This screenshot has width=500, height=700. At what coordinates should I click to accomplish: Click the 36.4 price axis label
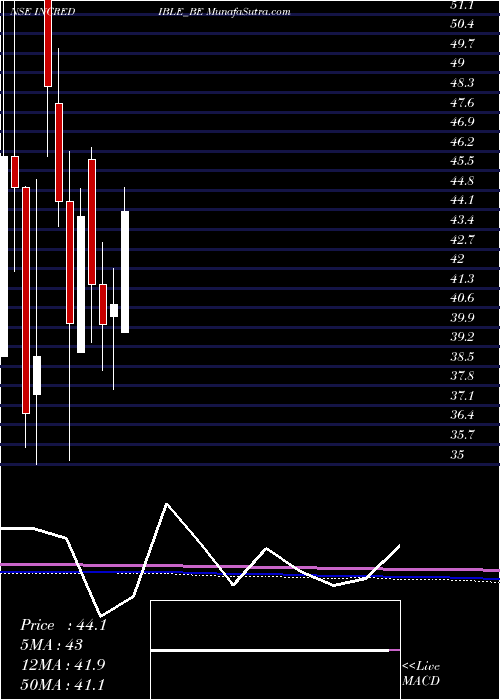click(x=462, y=415)
